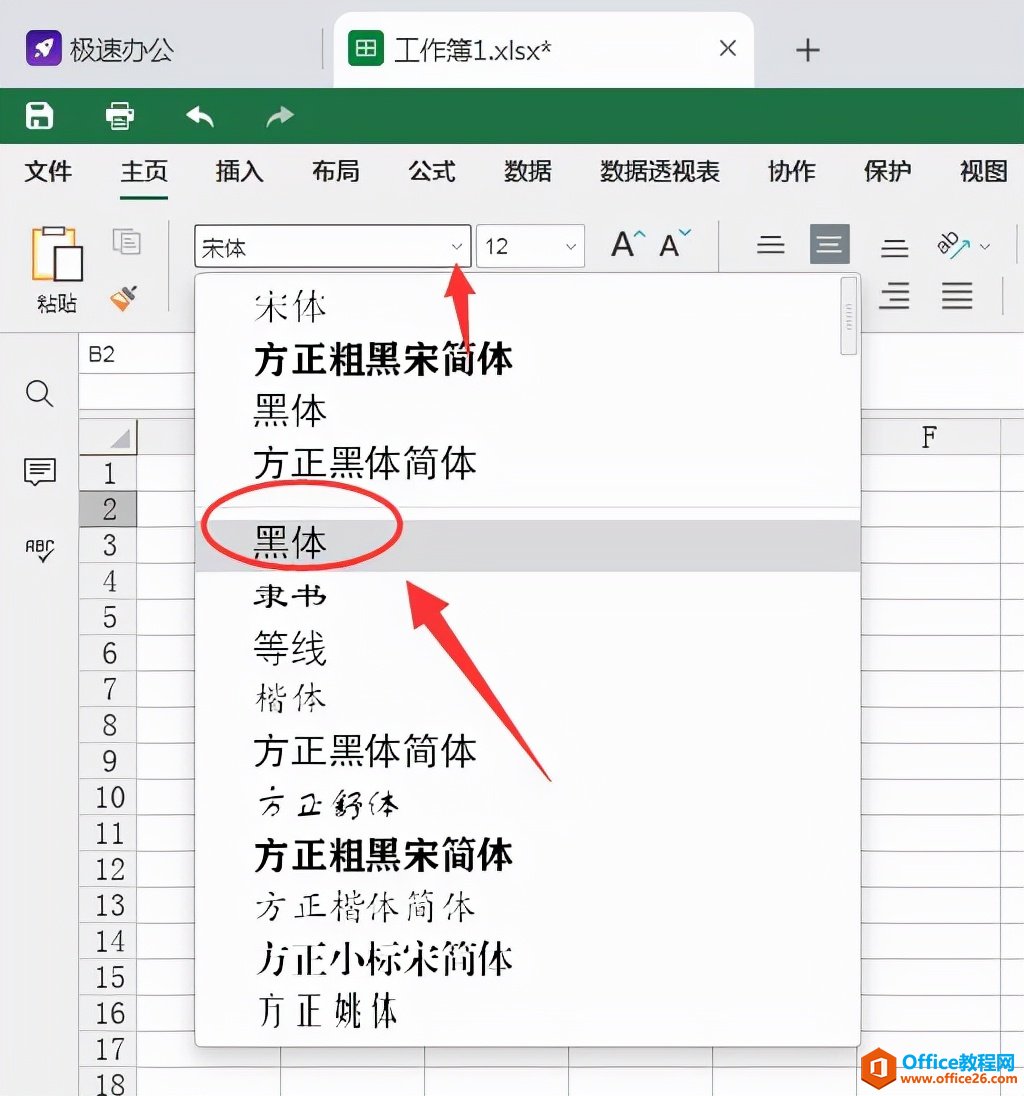Open the Comments panel icon
Screen dimensions: 1024x1096
[x=39, y=472]
